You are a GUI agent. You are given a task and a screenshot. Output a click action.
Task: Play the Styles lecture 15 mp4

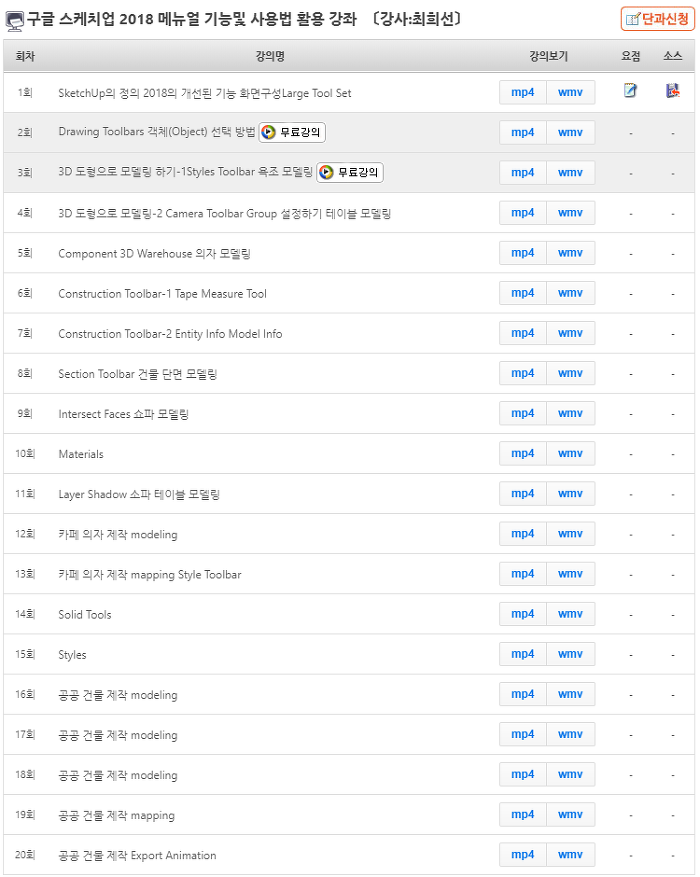pyautogui.click(x=523, y=654)
